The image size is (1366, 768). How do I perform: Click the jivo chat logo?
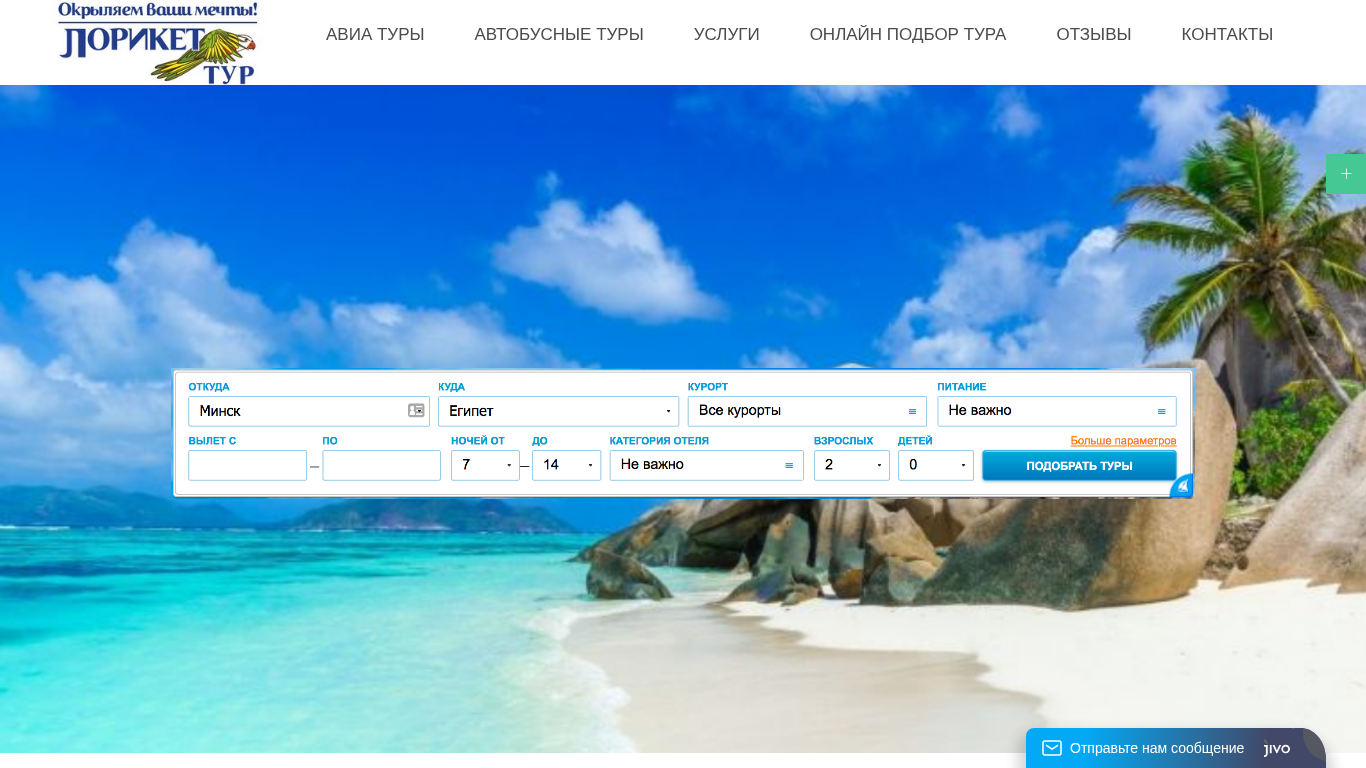pyautogui.click(x=1277, y=749)
